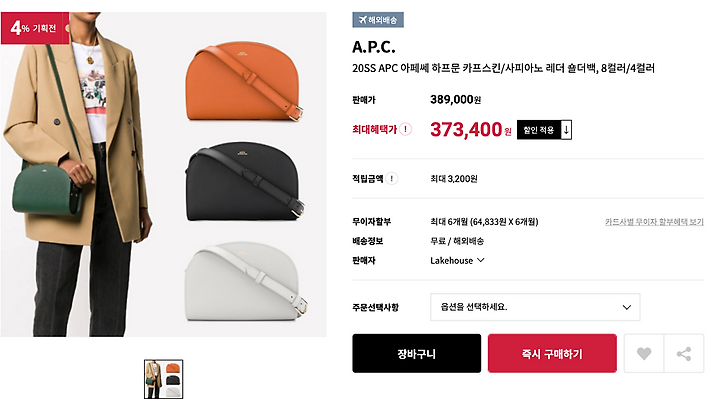Click the share icon button

684,353
